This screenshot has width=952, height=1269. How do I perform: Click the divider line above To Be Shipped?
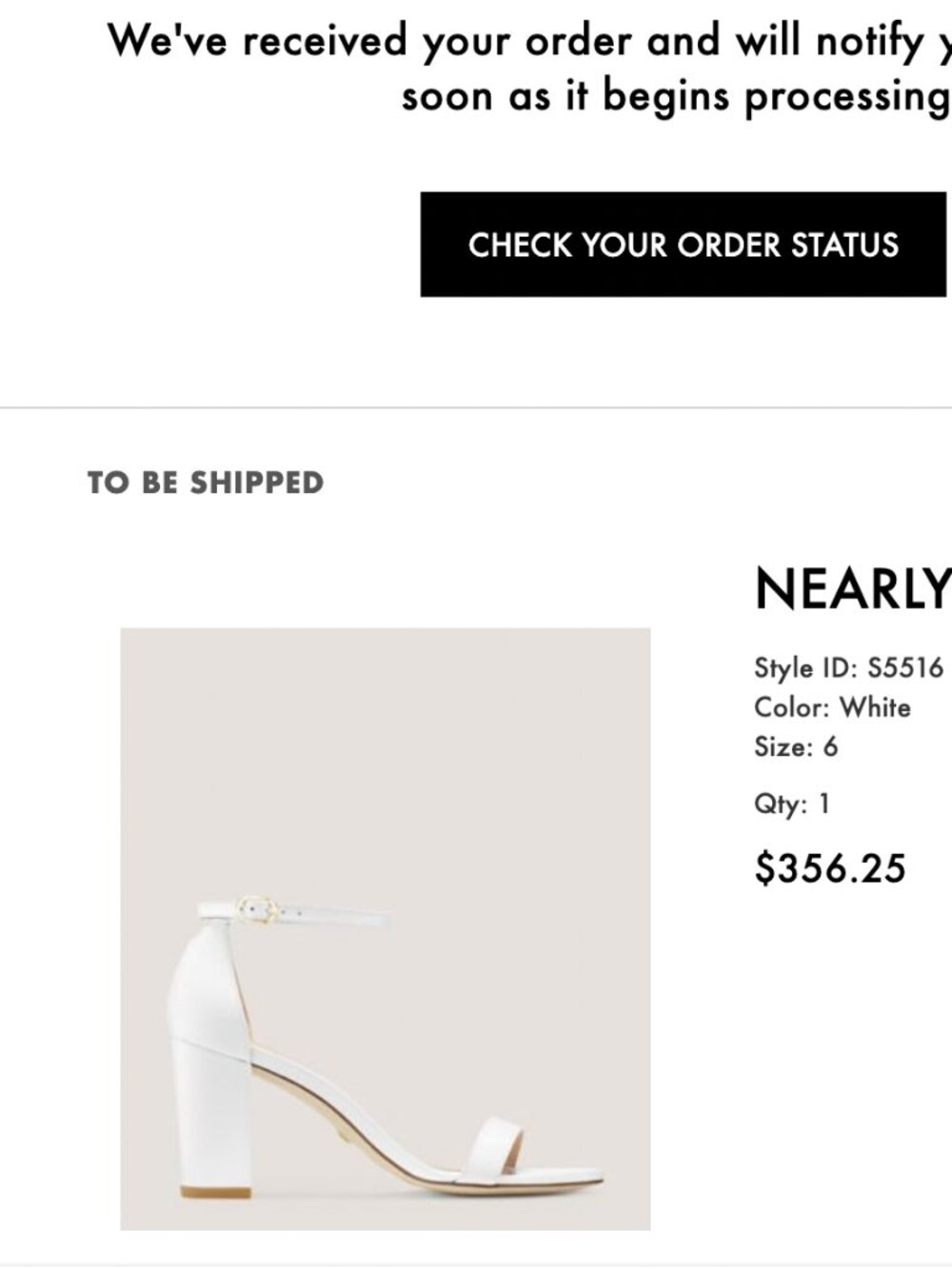[x=476, y=408]
